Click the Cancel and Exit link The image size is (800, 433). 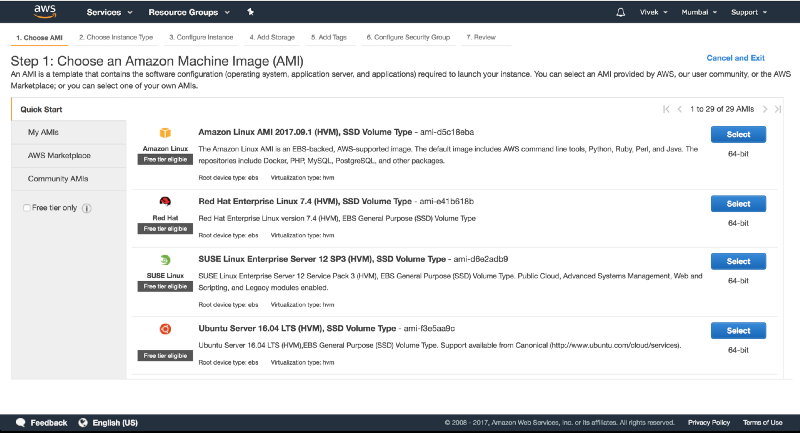click(x=735, y=58)
